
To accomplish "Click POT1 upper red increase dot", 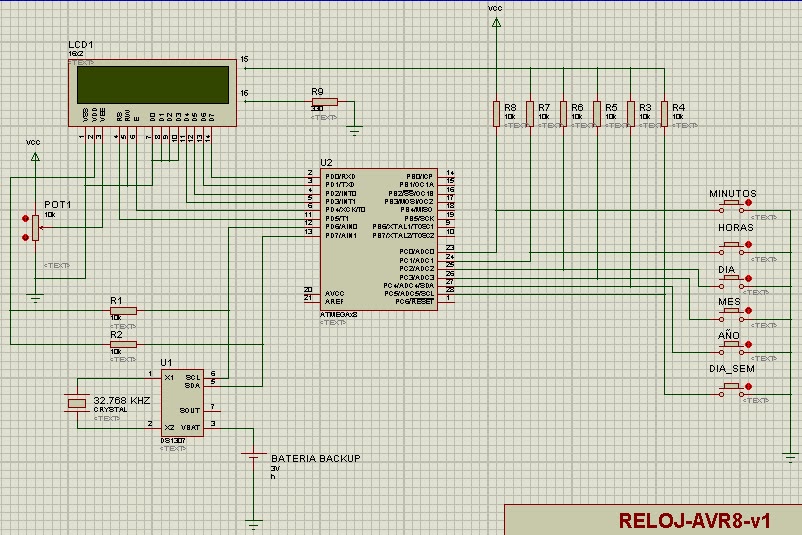I will pyautogui.click(x=26, y=218).
